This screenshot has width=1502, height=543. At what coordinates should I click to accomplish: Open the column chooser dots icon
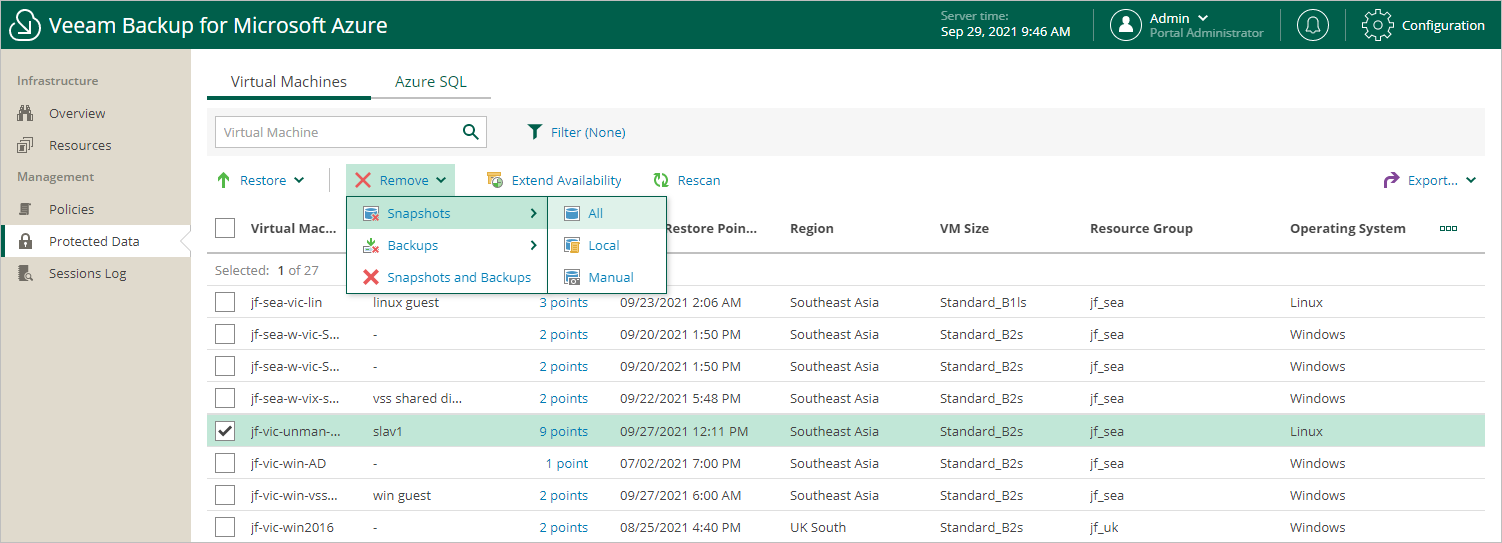coord(1448,229)
